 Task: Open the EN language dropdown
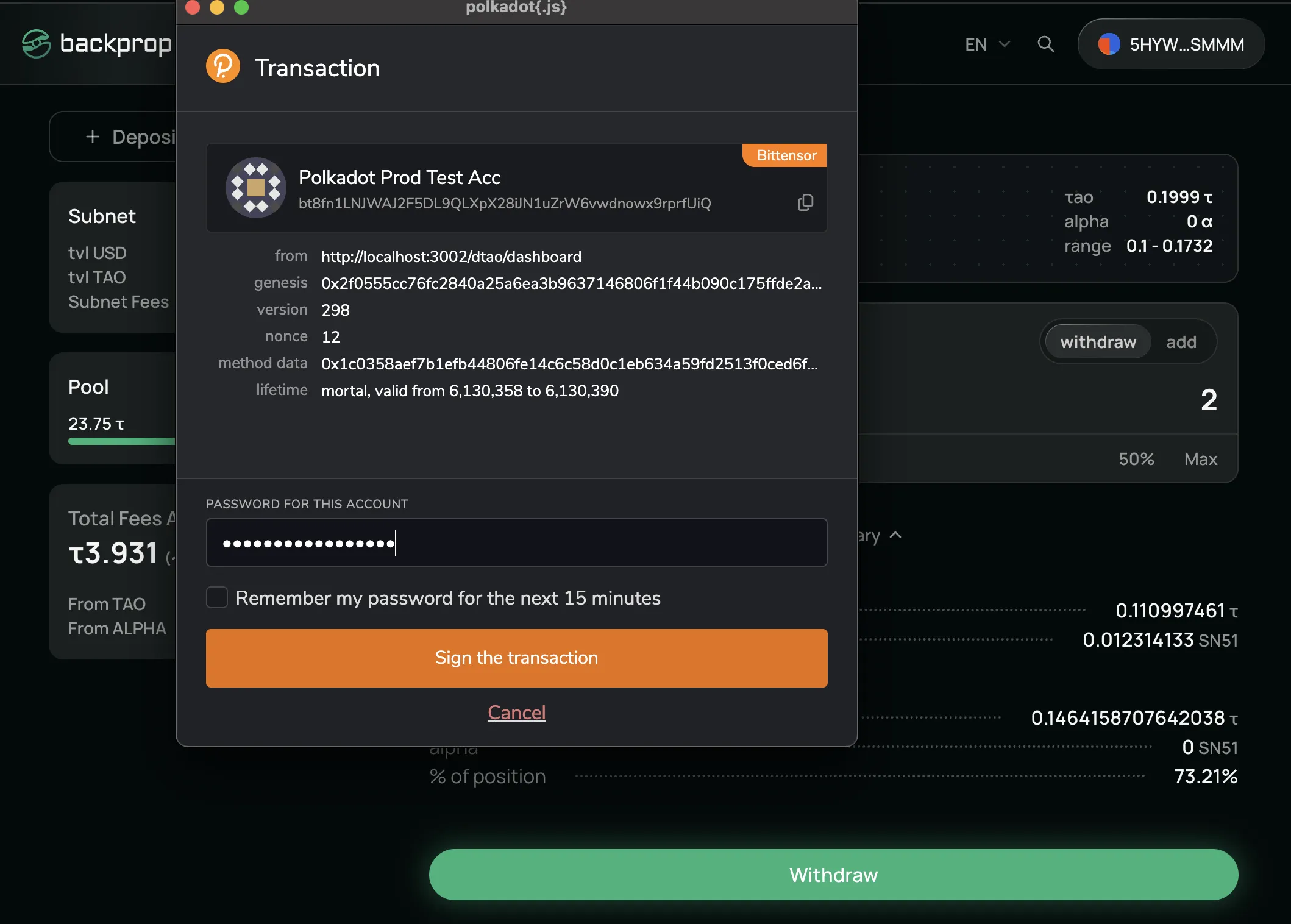click(987, 44)
